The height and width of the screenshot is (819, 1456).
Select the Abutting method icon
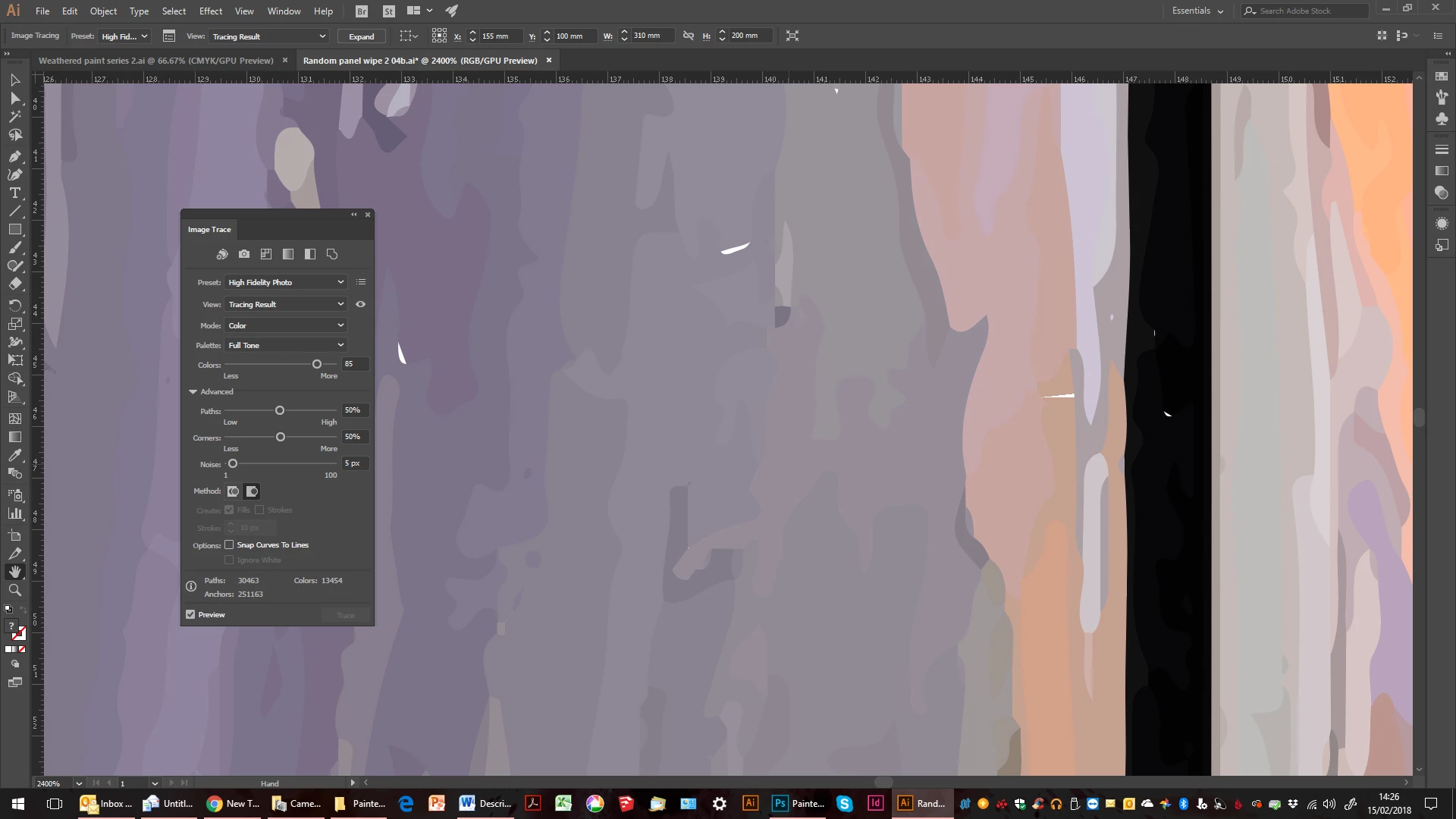(x=234, y=491)
